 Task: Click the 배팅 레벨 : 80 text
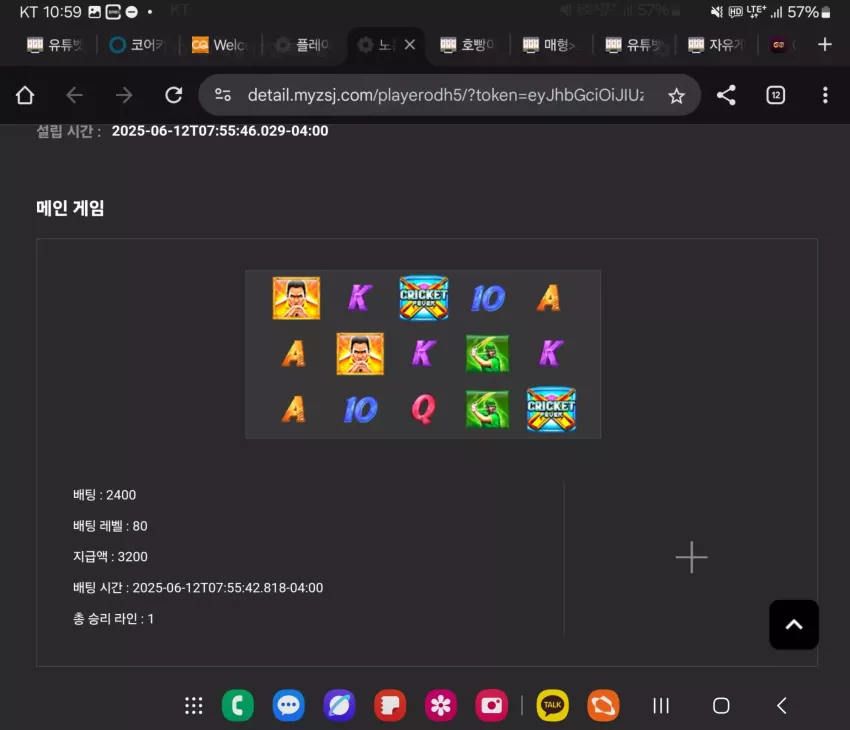(x=110, y=526)
